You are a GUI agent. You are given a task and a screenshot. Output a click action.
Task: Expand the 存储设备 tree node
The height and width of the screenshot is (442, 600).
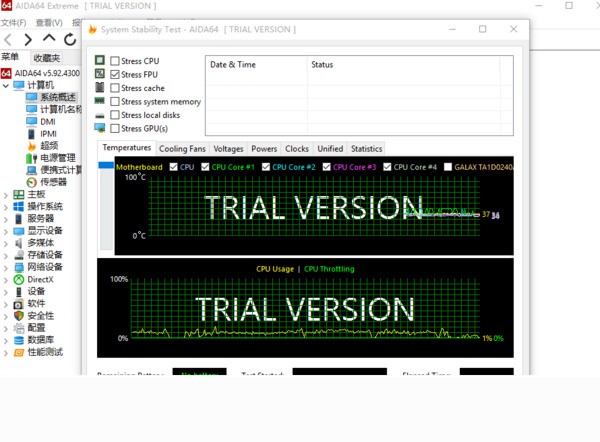(5, 255)
